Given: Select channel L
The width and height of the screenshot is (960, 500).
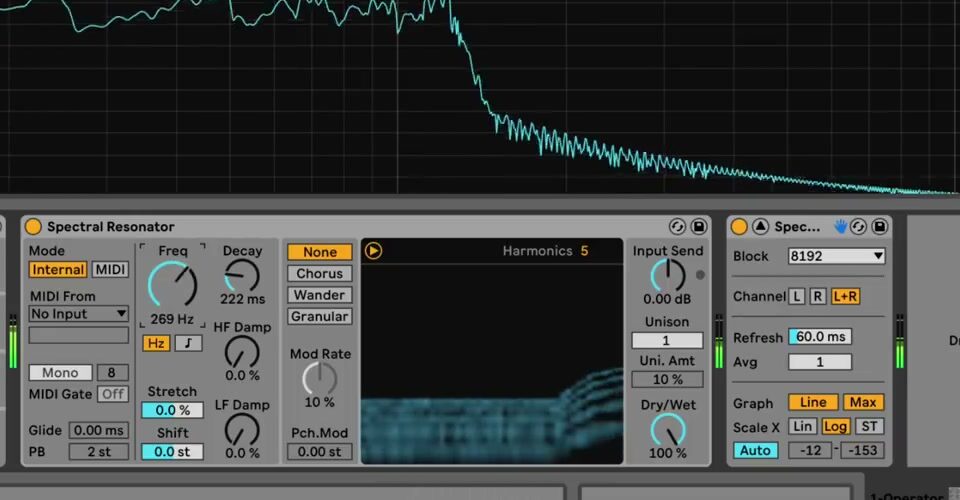Looking at the screenshot, I should click(x=797, y=297).
